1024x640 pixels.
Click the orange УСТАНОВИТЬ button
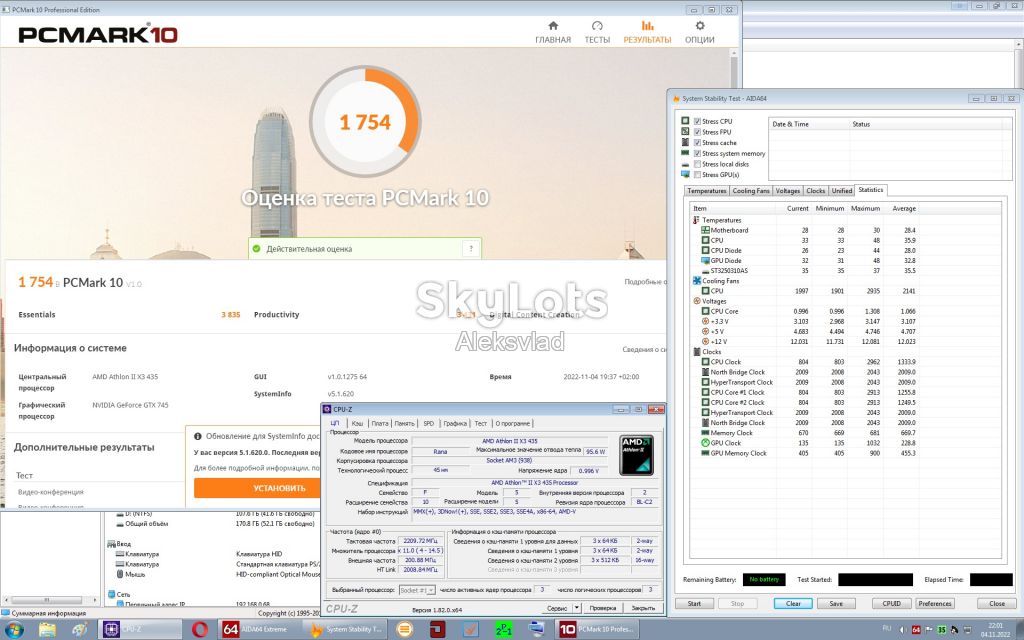pos(279,488)
